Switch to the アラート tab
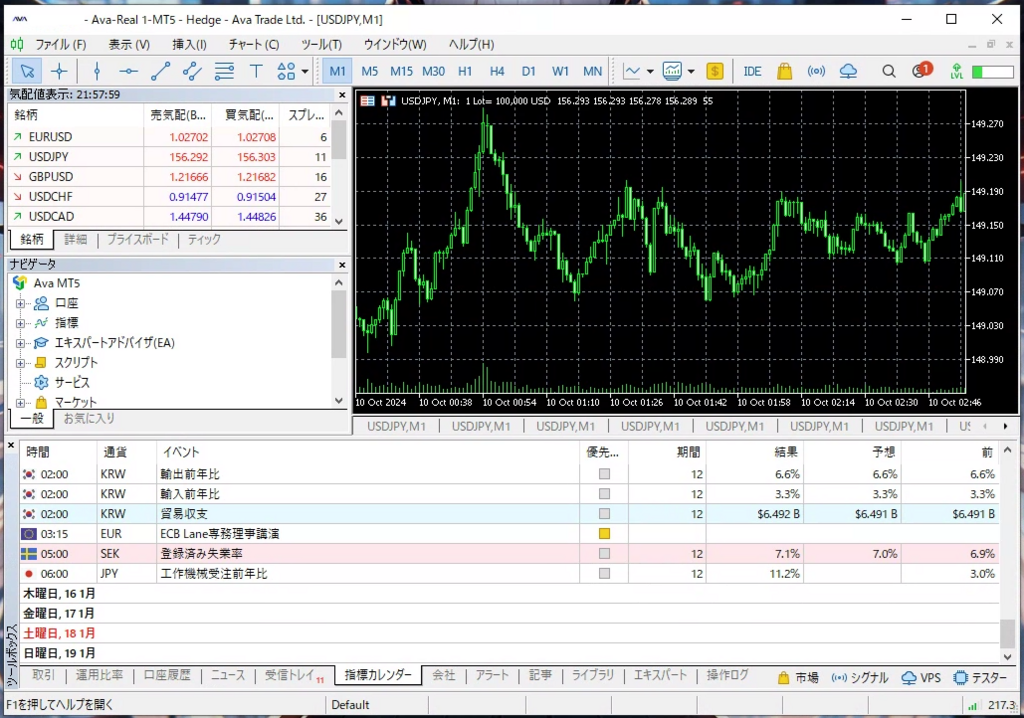This screenshot has width=1024, height=718. point(492,675)
